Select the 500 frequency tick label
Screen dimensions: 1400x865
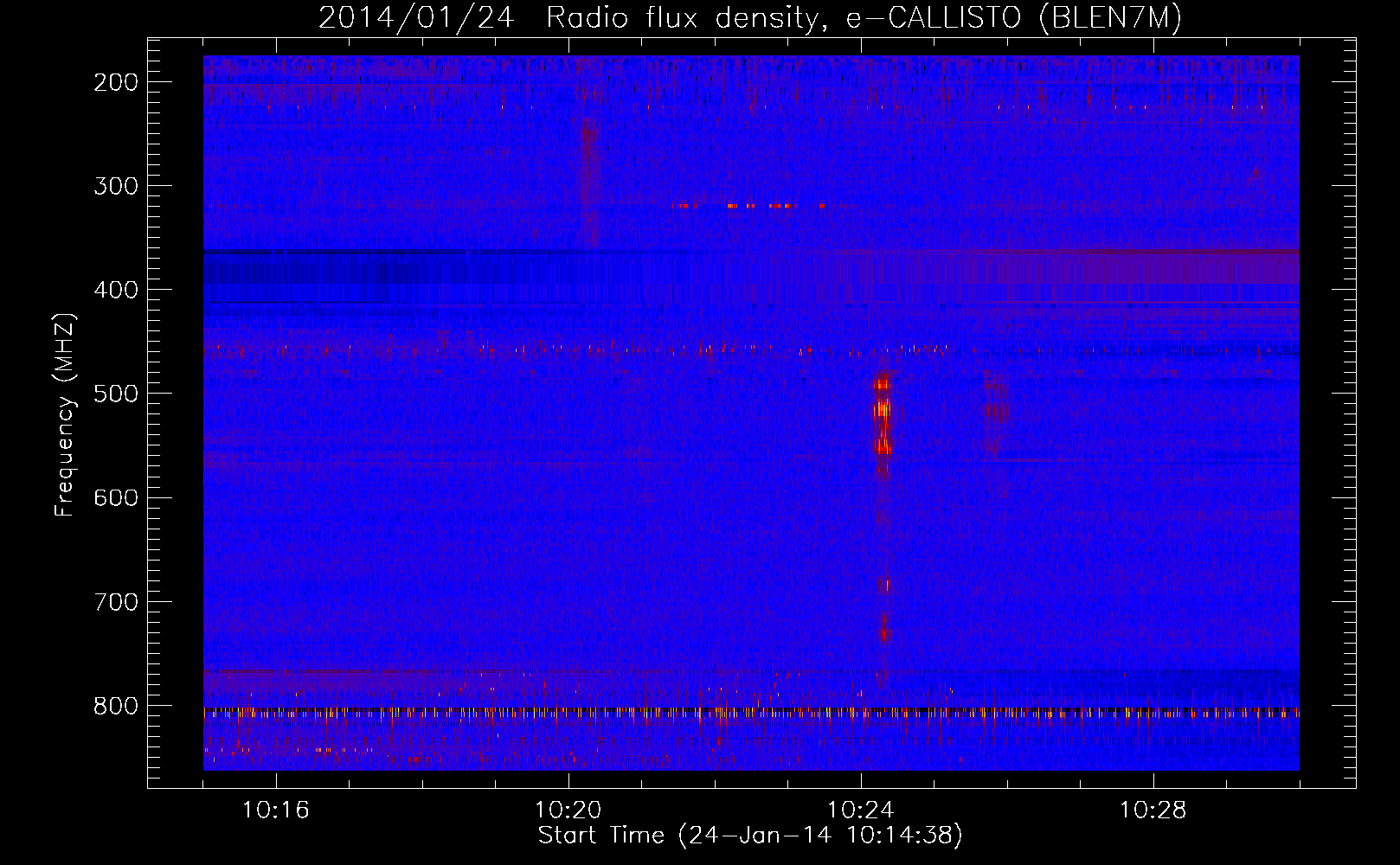click(x=116, y=394)
